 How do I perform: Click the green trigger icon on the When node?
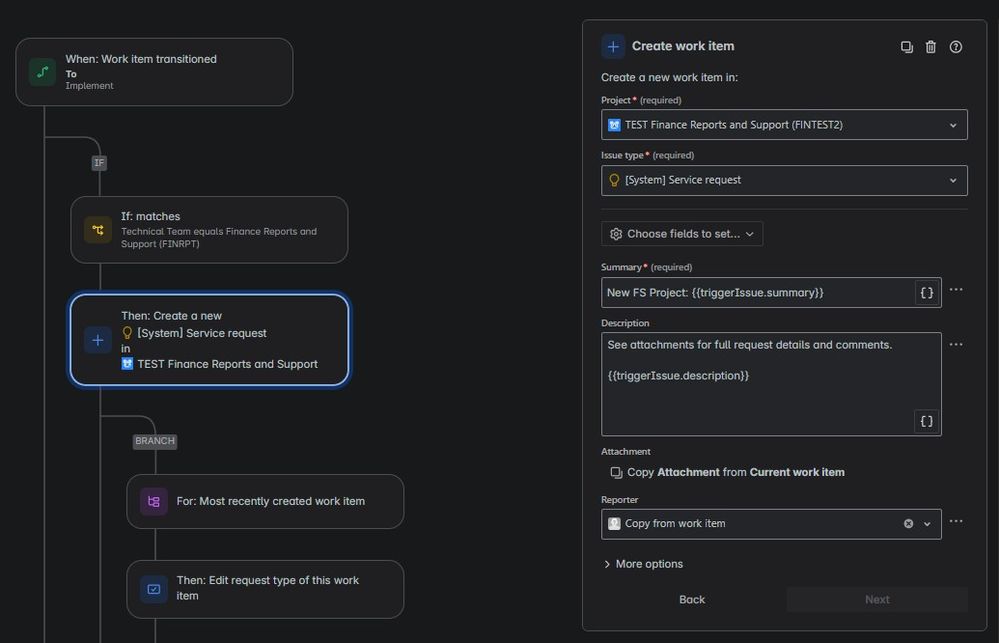41,71
